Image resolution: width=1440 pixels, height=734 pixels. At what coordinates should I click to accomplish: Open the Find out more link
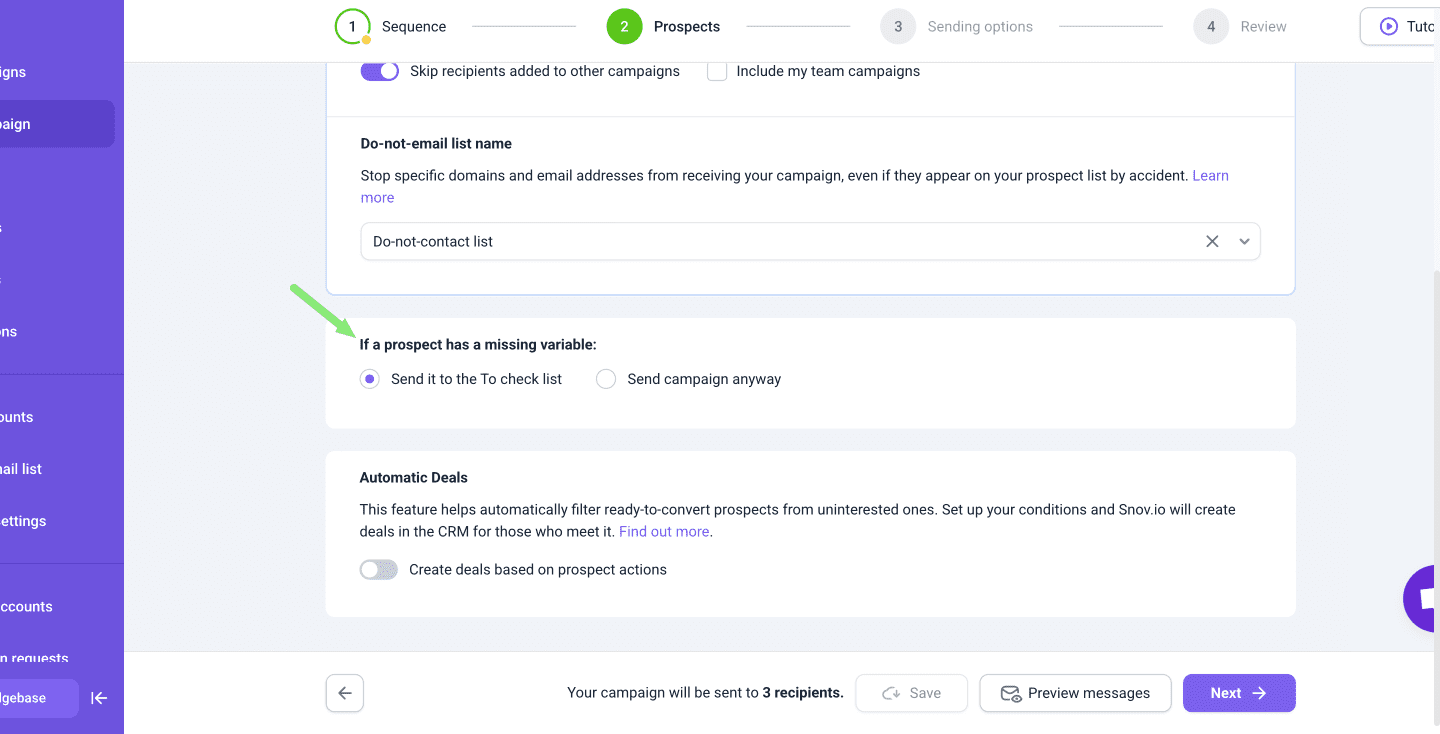coord(664,532)
